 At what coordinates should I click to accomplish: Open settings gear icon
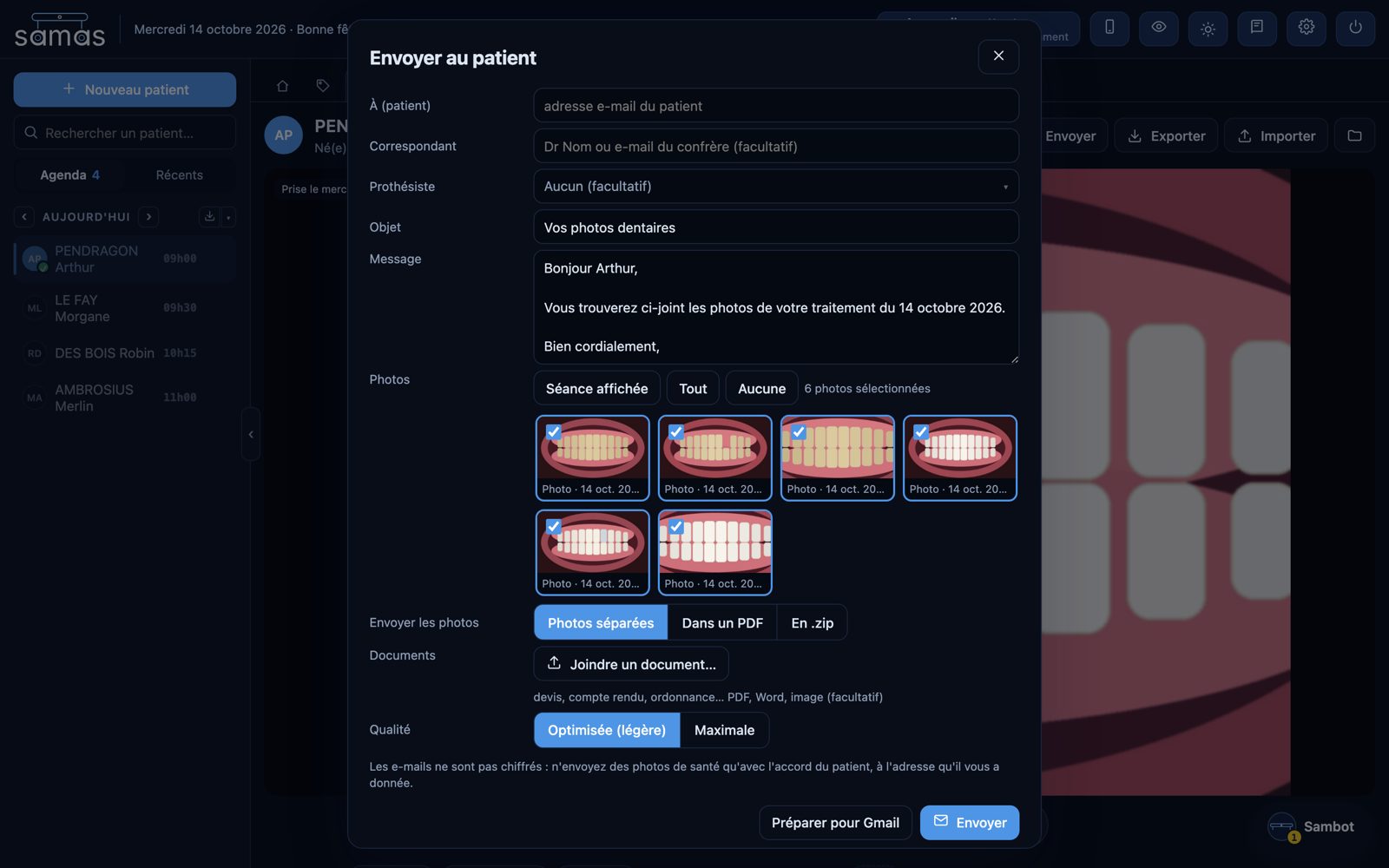click(x=1306, y=28)
